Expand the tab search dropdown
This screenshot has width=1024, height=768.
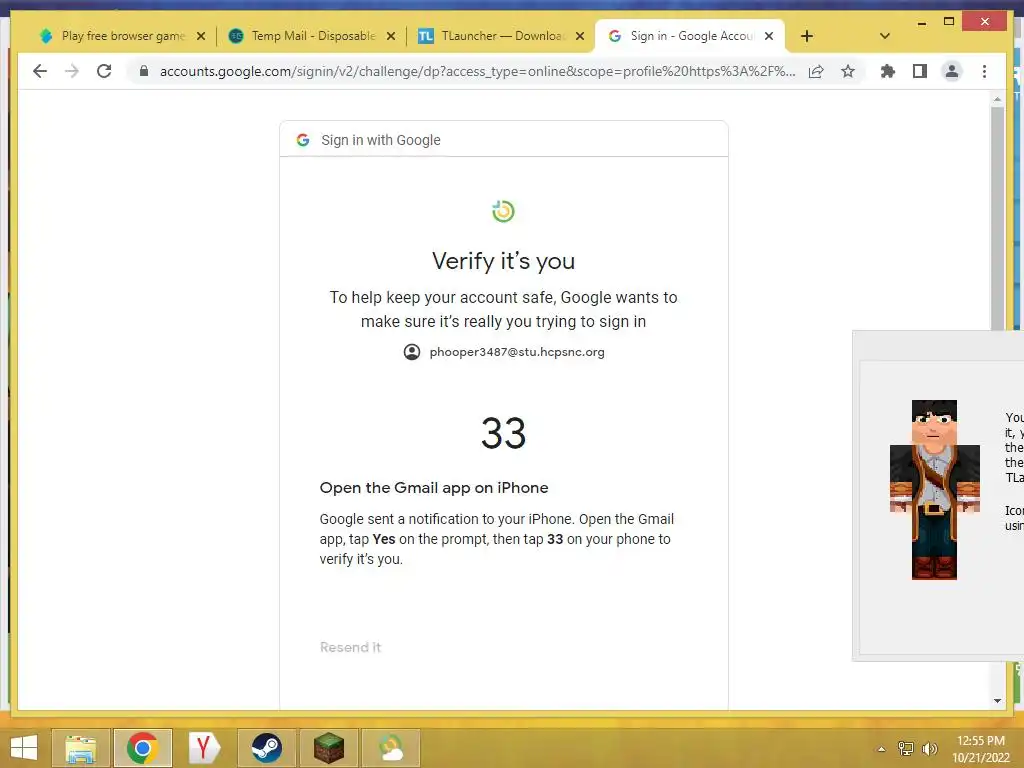(x=885, y=36)
